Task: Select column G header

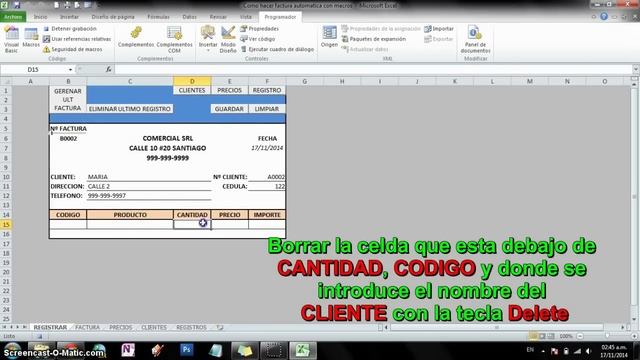Action: tap(304, 81)
